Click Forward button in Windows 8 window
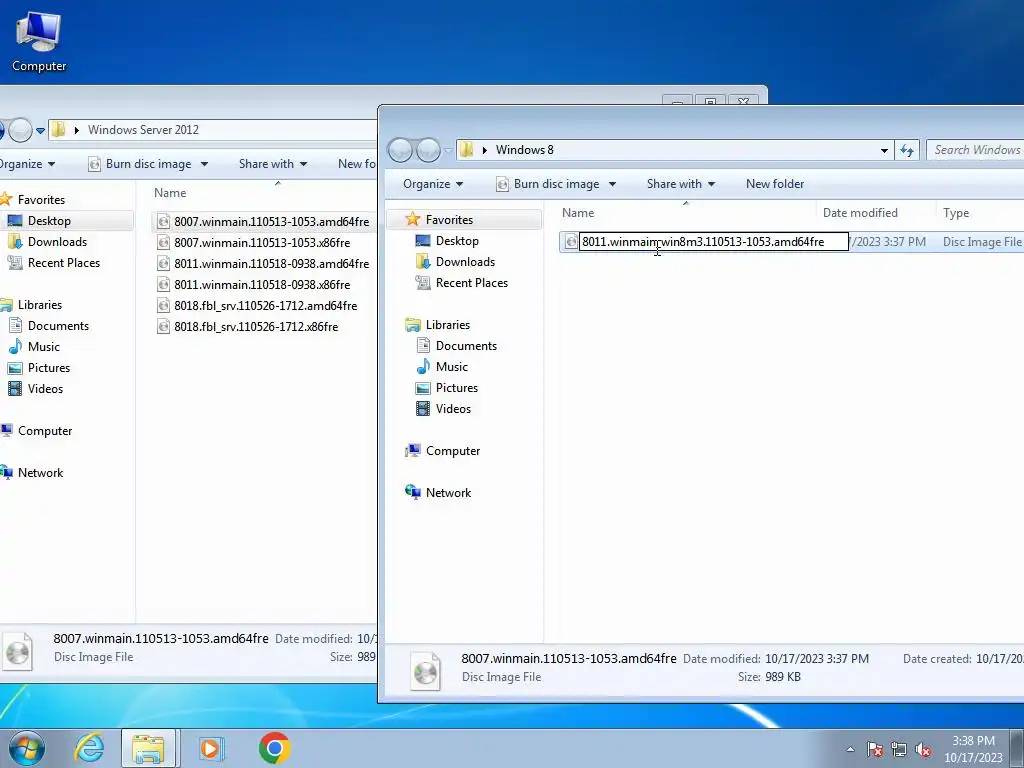This screenshot has height=768, width=1024. coord(428,150)
